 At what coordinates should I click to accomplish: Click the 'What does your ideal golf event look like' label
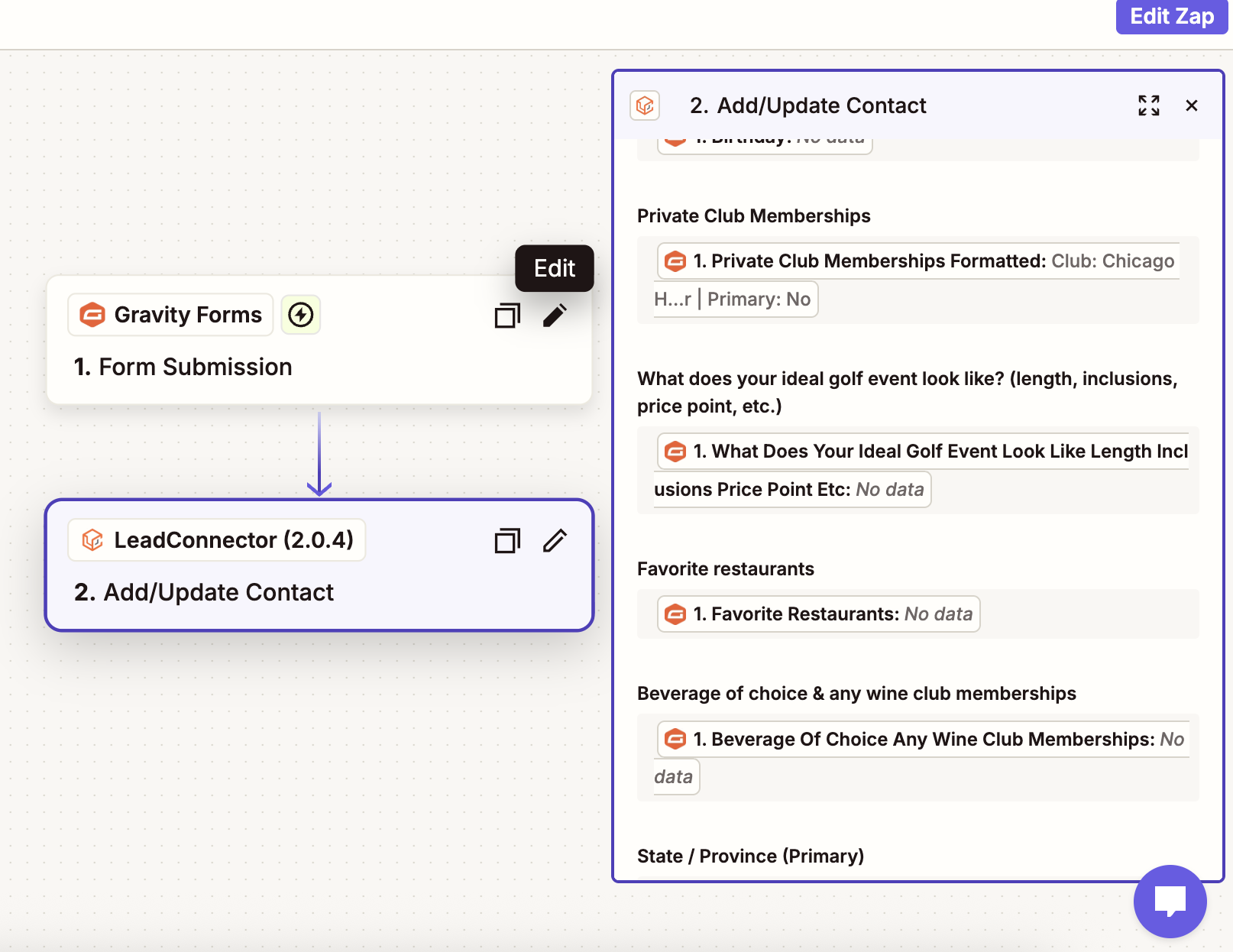pos(908,393)
